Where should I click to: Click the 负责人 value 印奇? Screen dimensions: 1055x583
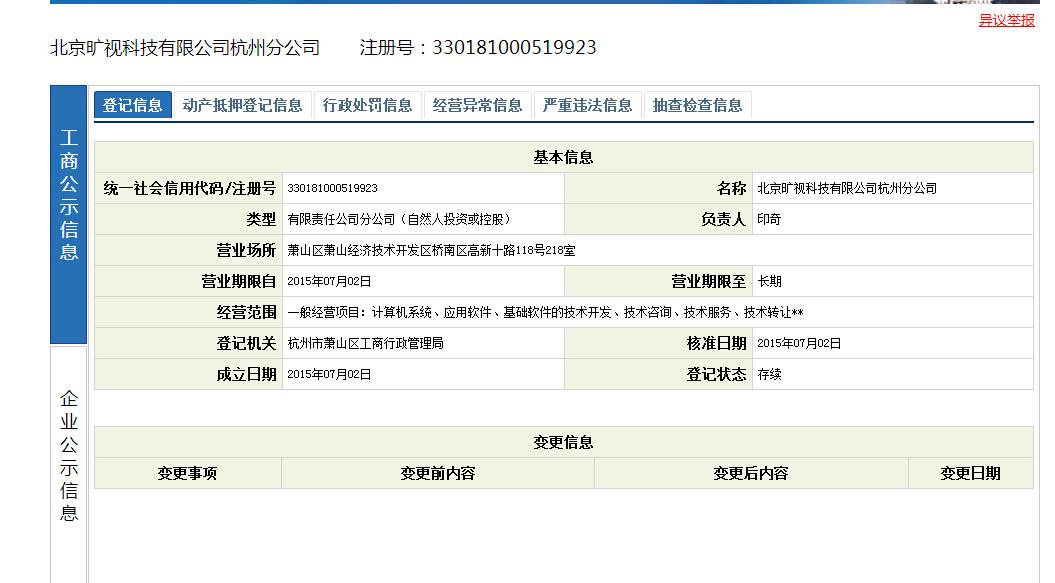point(768,218)
